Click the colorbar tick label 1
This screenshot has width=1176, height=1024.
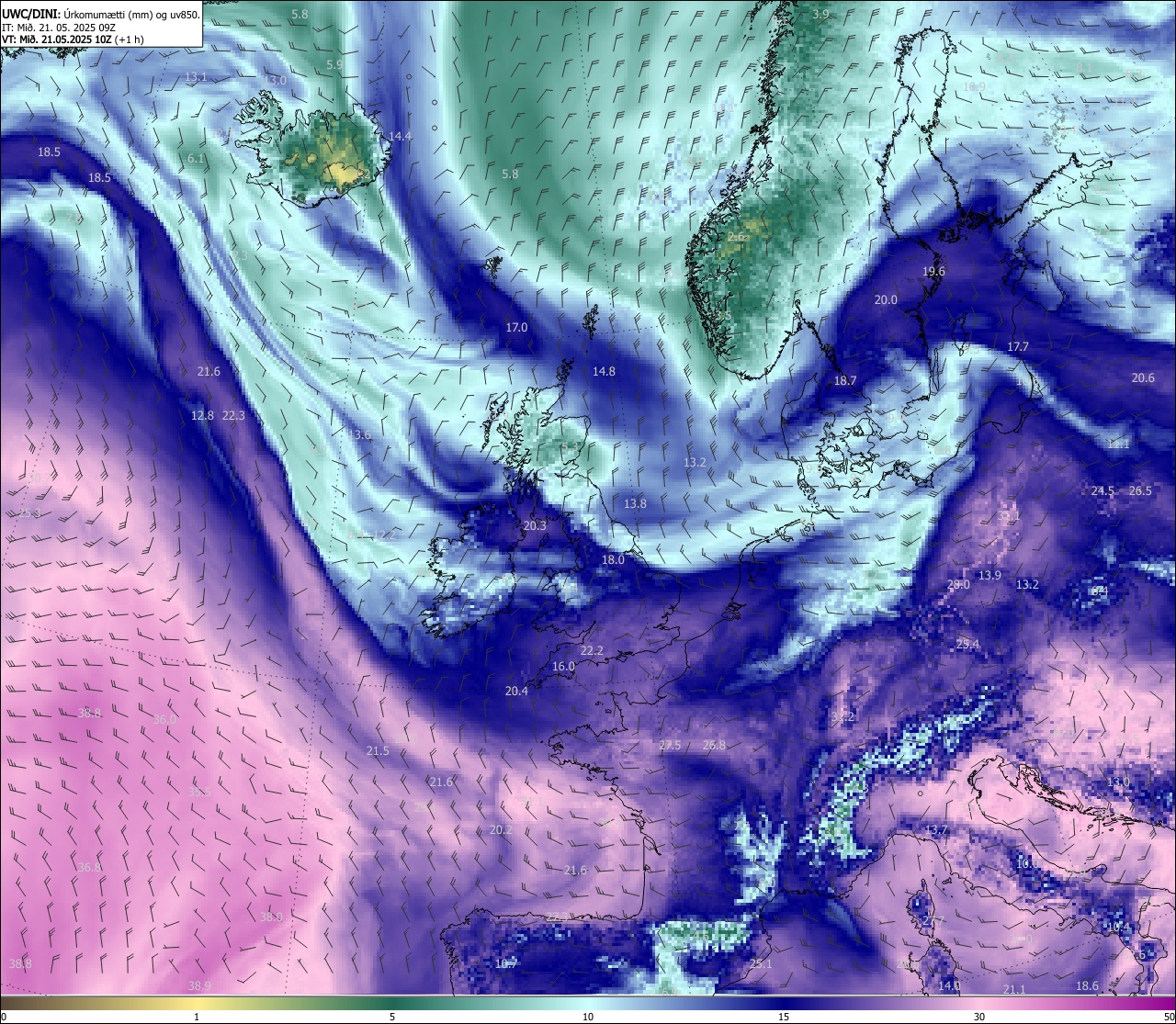[x=197, y=1017]
